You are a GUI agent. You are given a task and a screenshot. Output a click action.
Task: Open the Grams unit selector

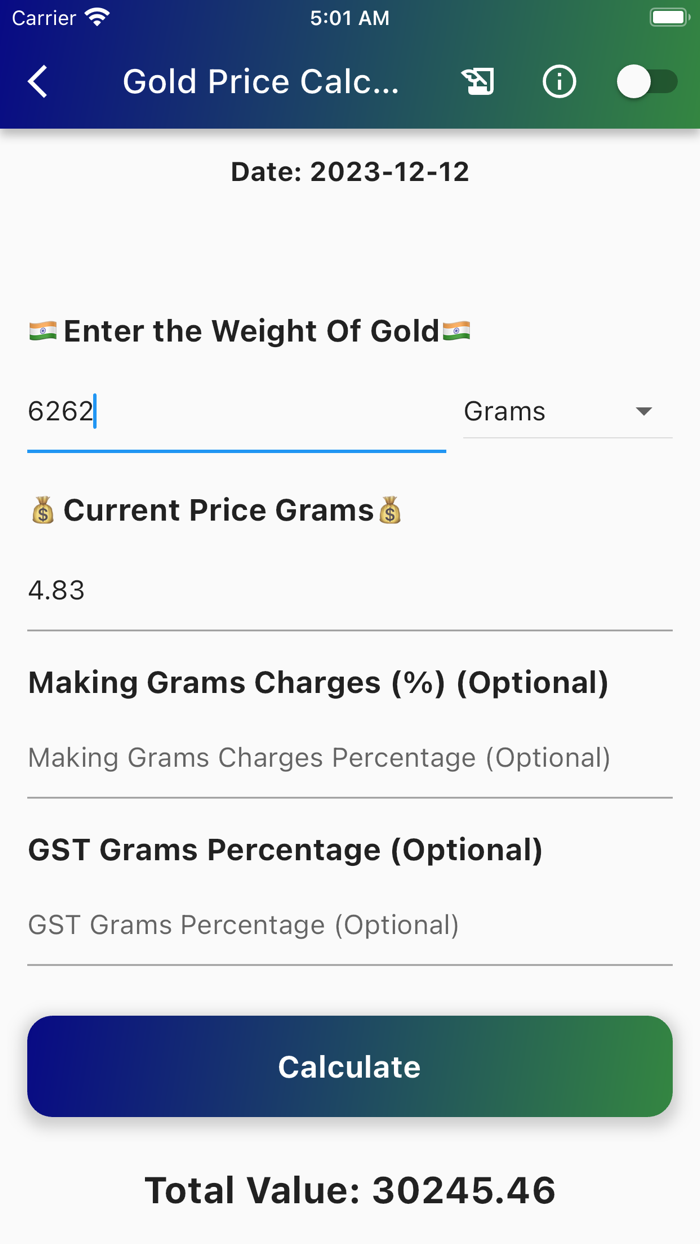click(567, 410)
